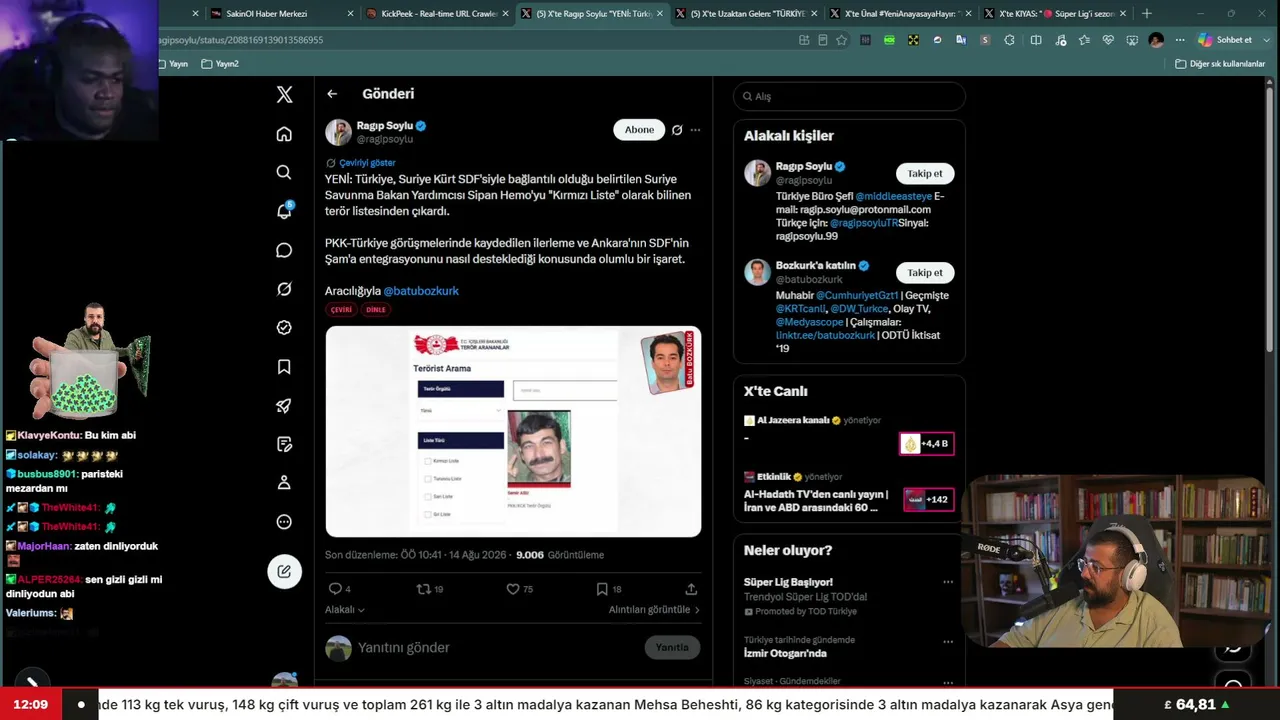Click the rocket icon in the sidebar
The image size is (1280, 720).
284,405
